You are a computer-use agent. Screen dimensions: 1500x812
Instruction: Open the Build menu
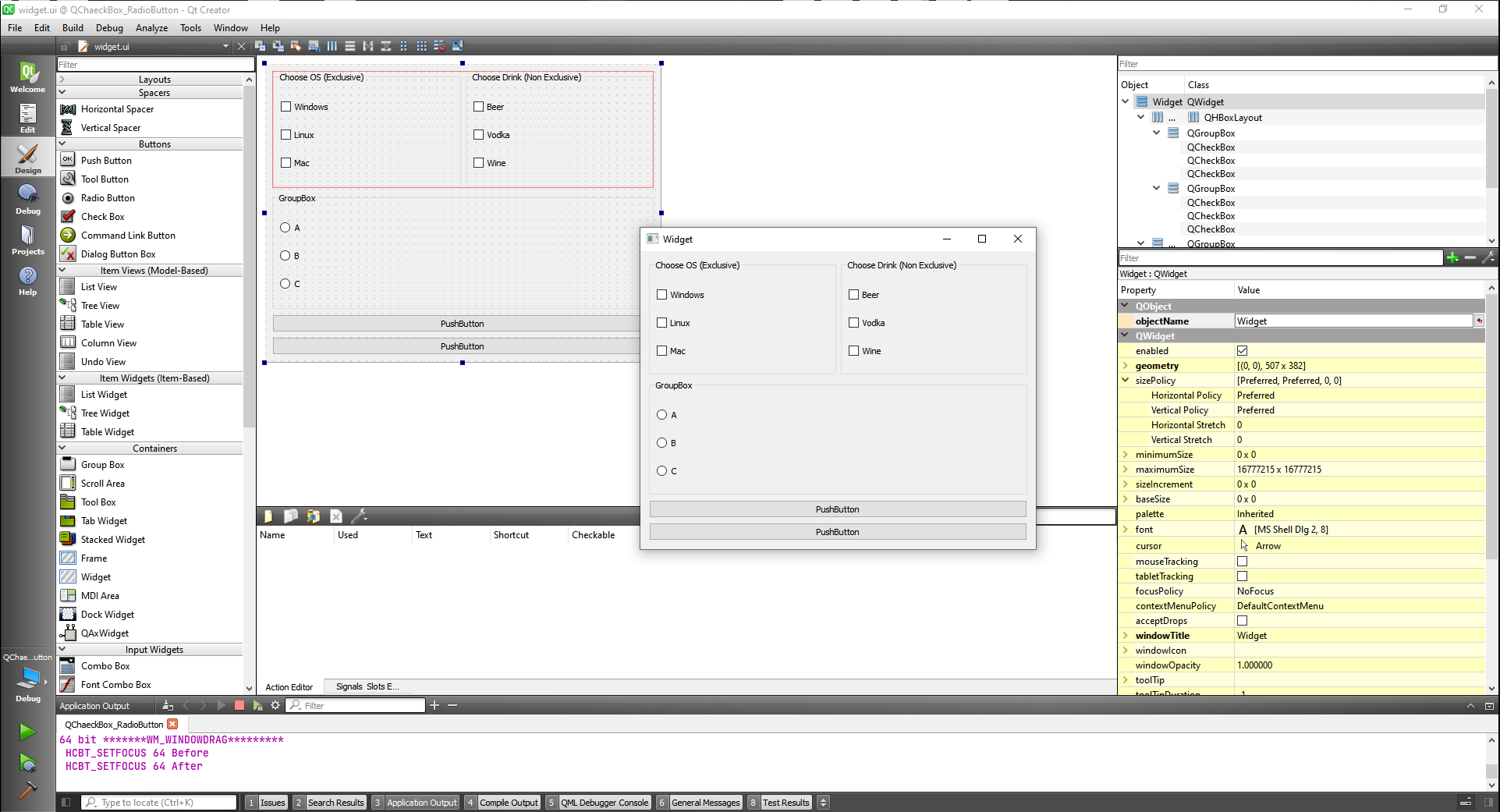point(73,28)
